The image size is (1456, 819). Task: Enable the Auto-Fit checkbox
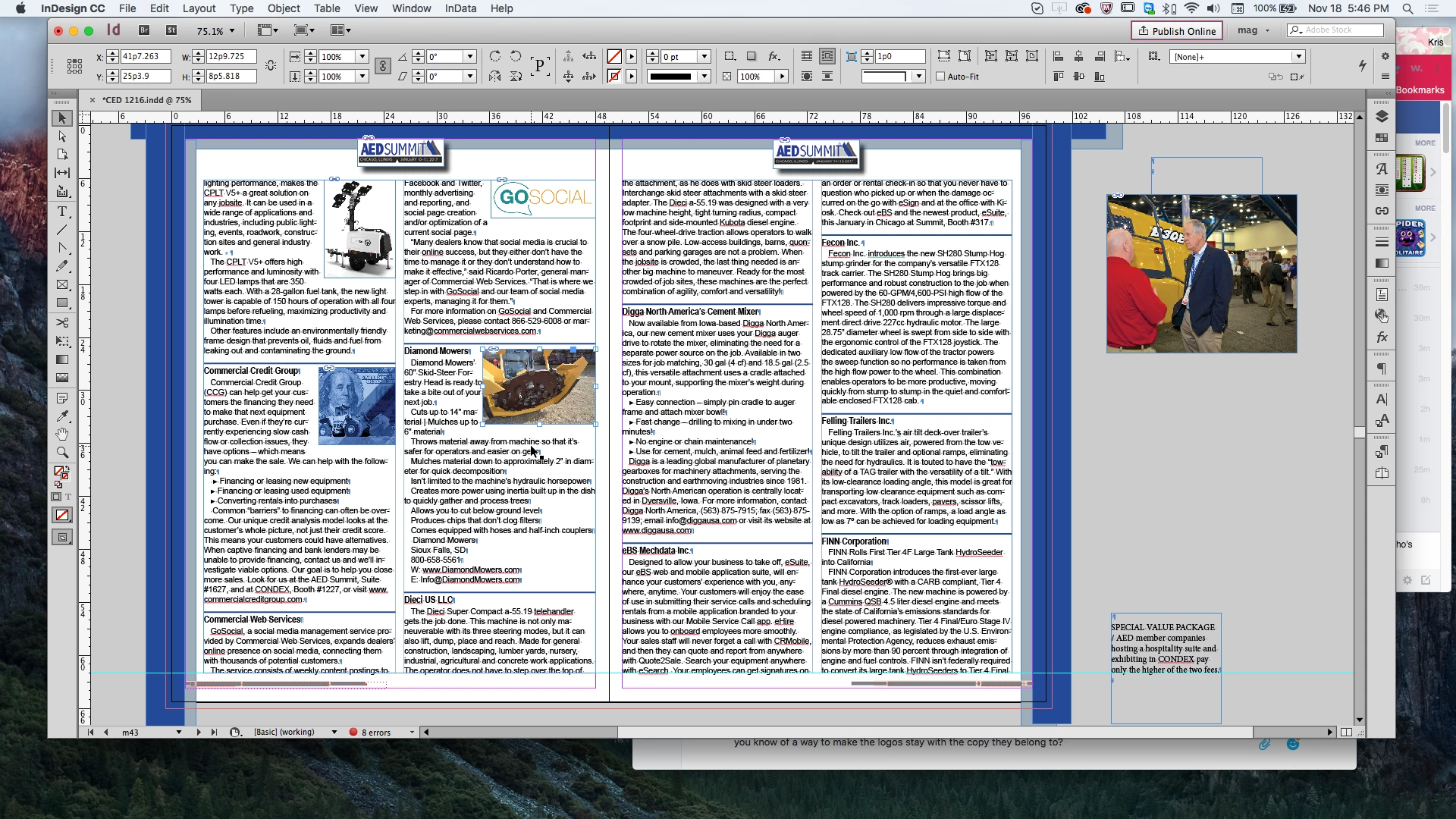click(x=940, y=77)
